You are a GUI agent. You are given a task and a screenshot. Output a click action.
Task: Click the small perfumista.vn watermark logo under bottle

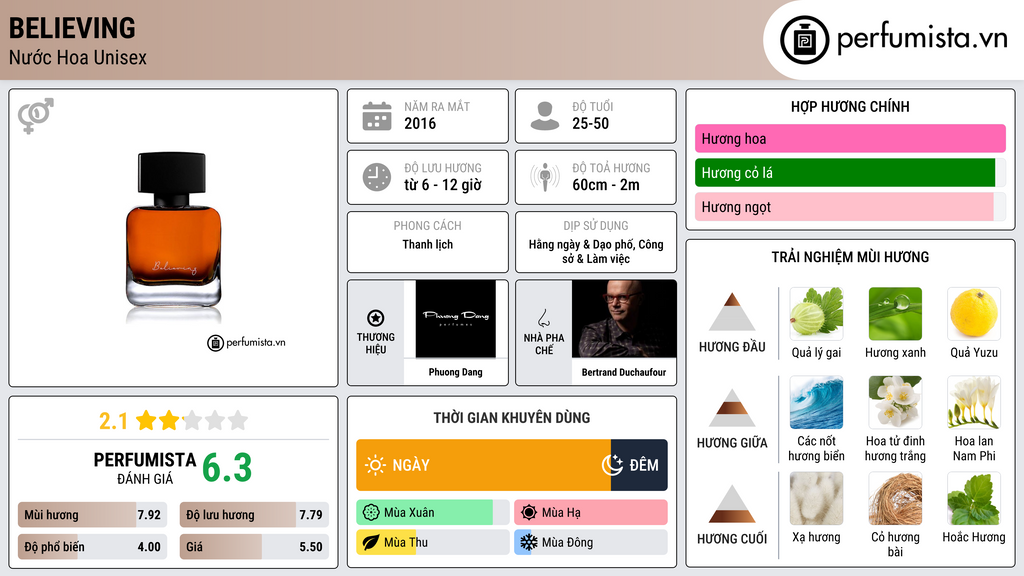[x=246, y=342]
